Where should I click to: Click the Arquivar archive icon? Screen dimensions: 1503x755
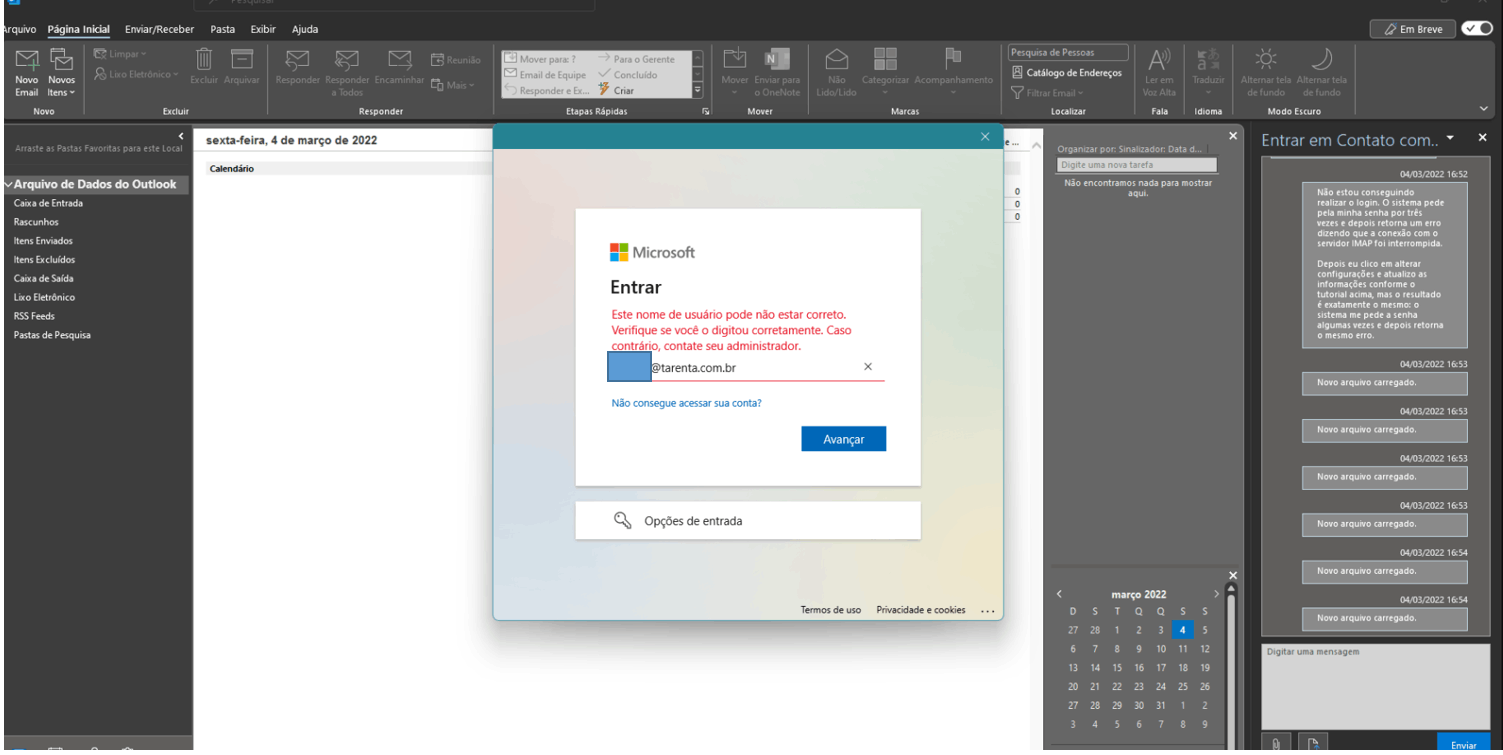(241, 60)
